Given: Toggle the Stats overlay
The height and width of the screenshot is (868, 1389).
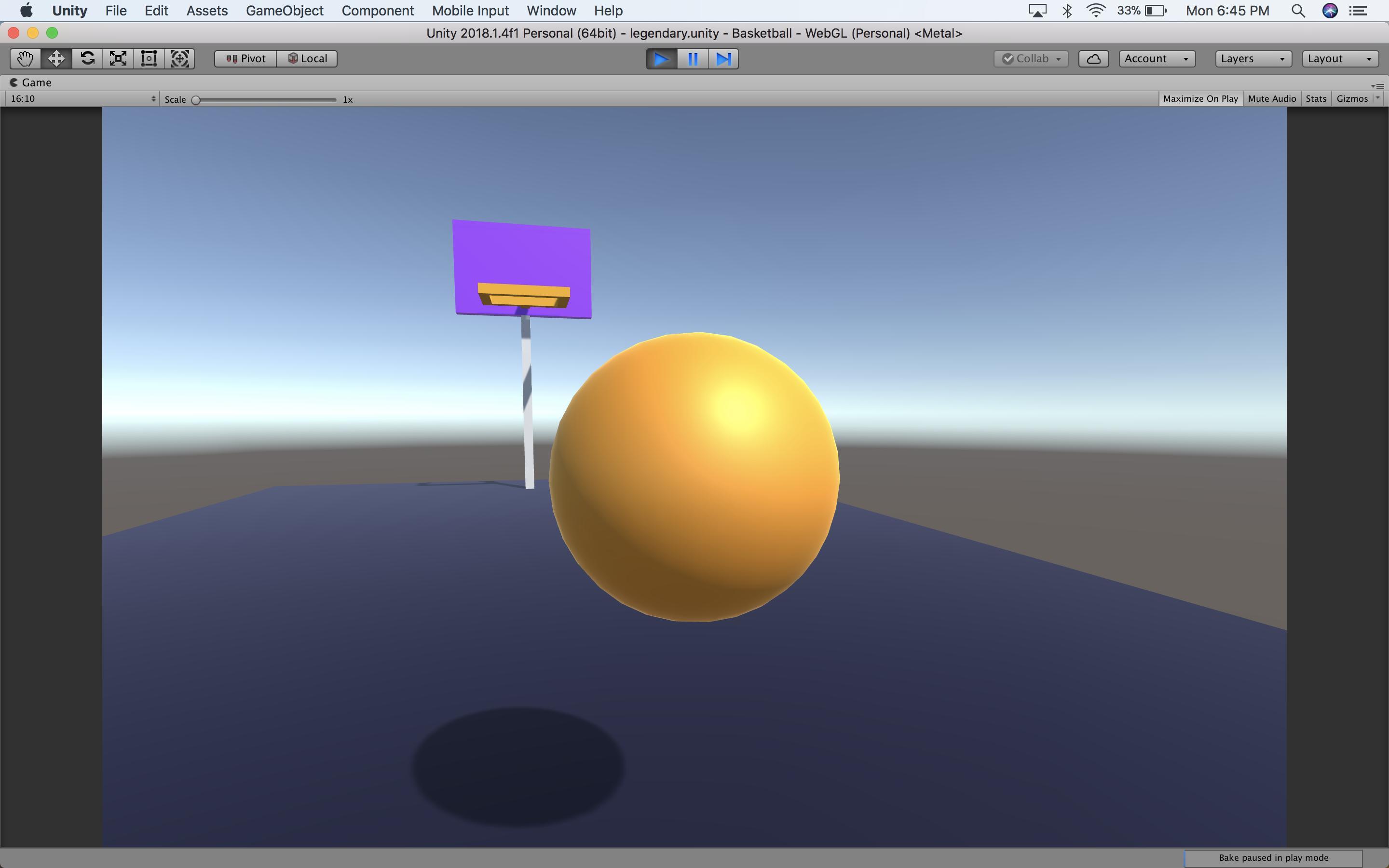Looking at the screenshot, I should pyautogui.click(x=1316, y=99).
